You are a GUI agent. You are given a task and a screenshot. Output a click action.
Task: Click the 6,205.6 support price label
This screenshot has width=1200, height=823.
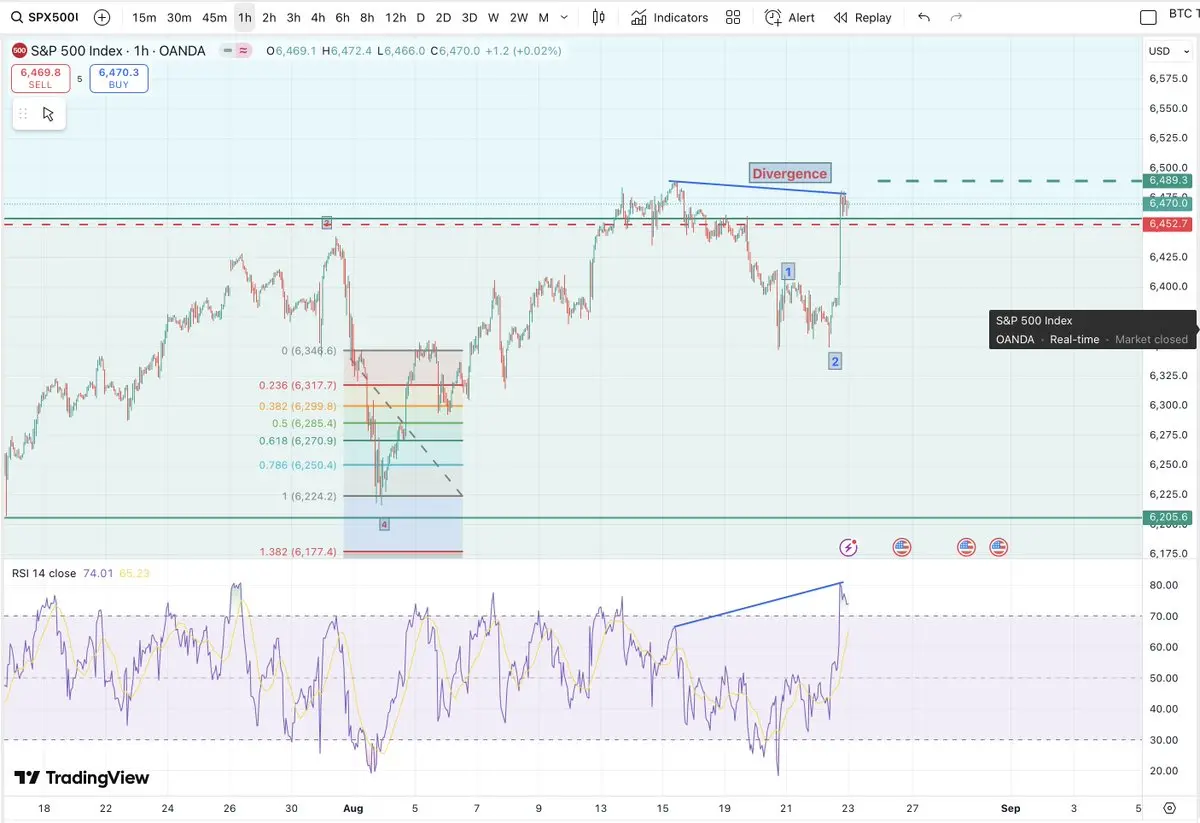click(x=1168, y=517)
